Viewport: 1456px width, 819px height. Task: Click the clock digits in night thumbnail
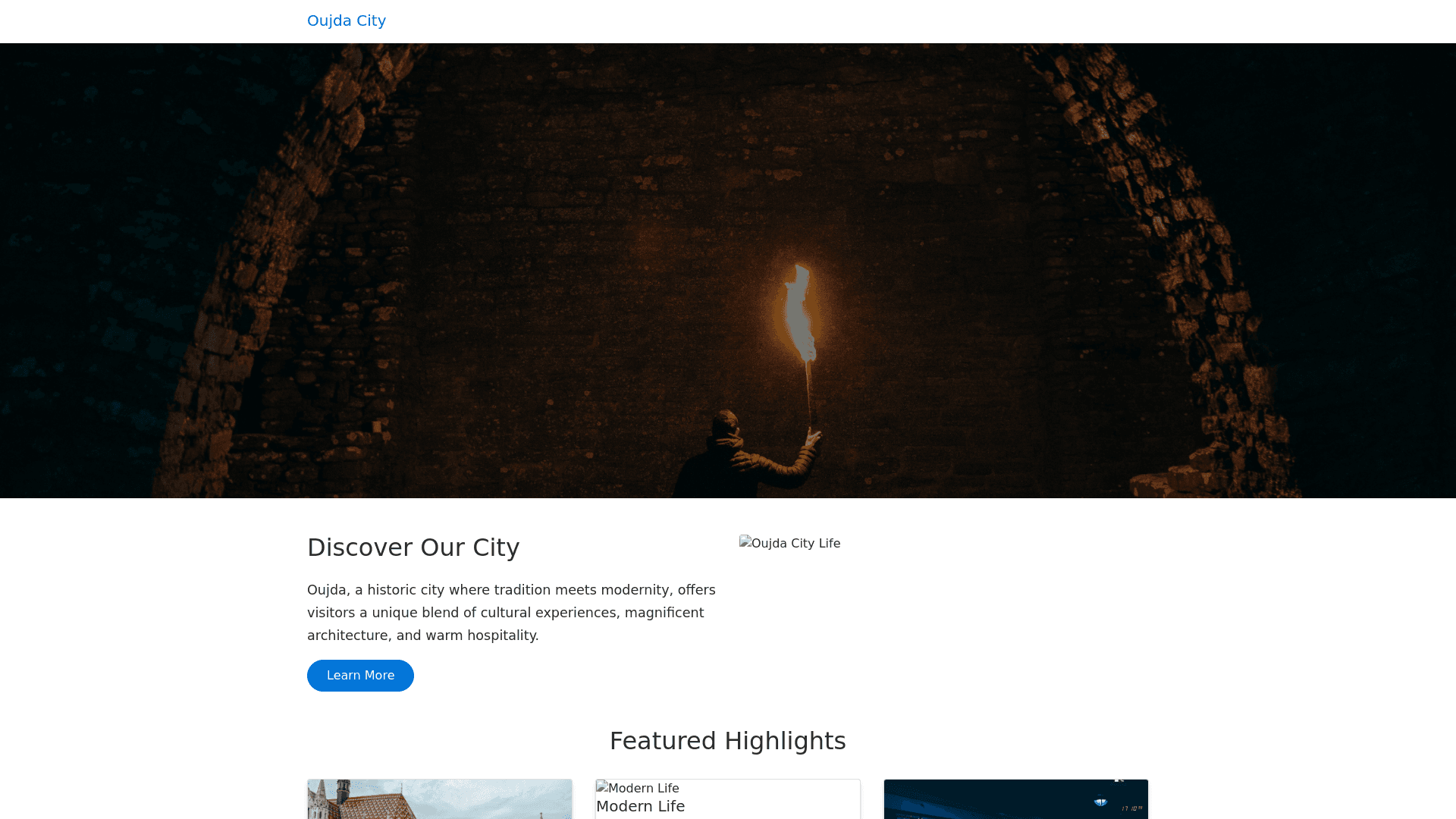[x=1131, y=808]
